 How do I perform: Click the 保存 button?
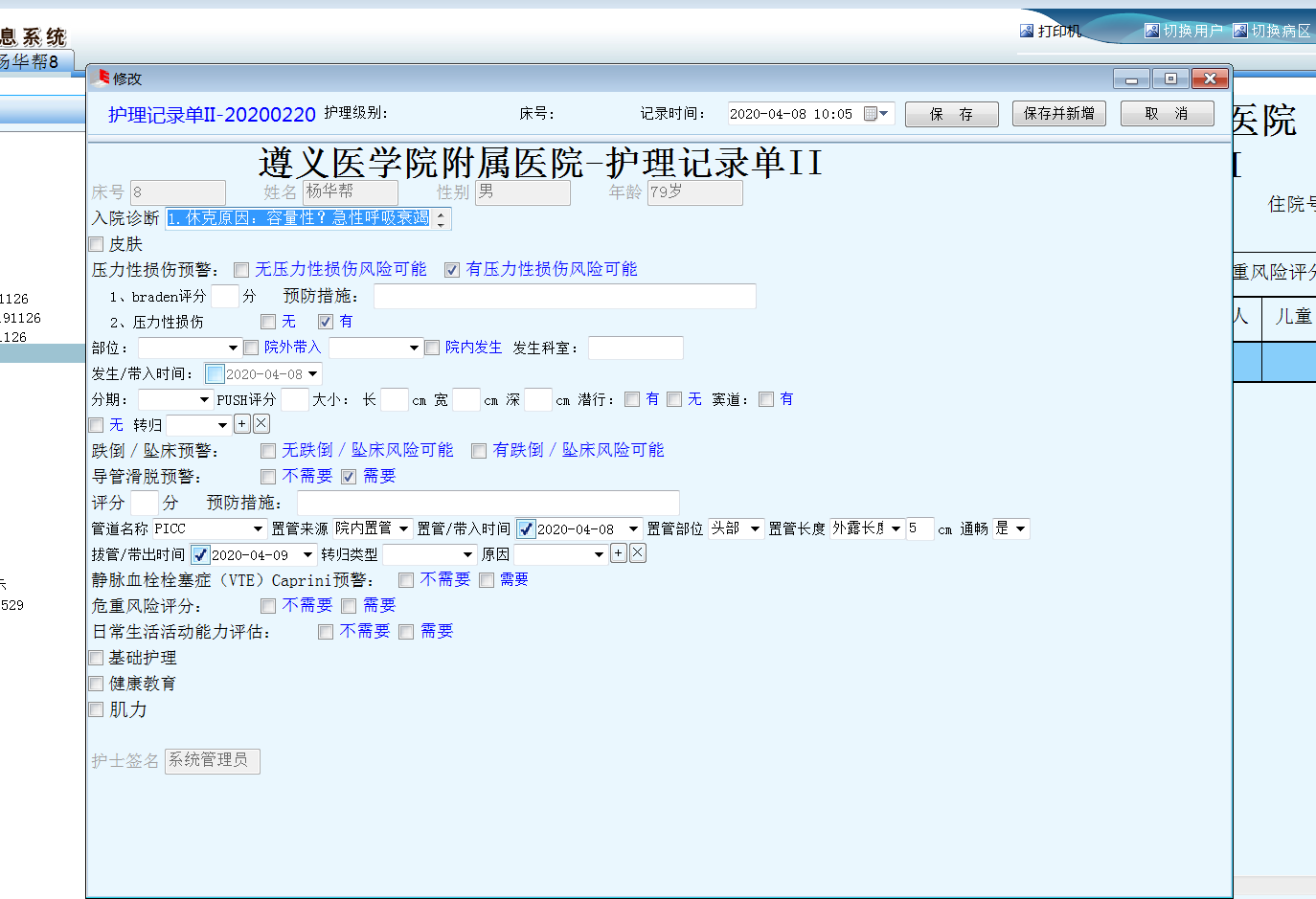952,114
